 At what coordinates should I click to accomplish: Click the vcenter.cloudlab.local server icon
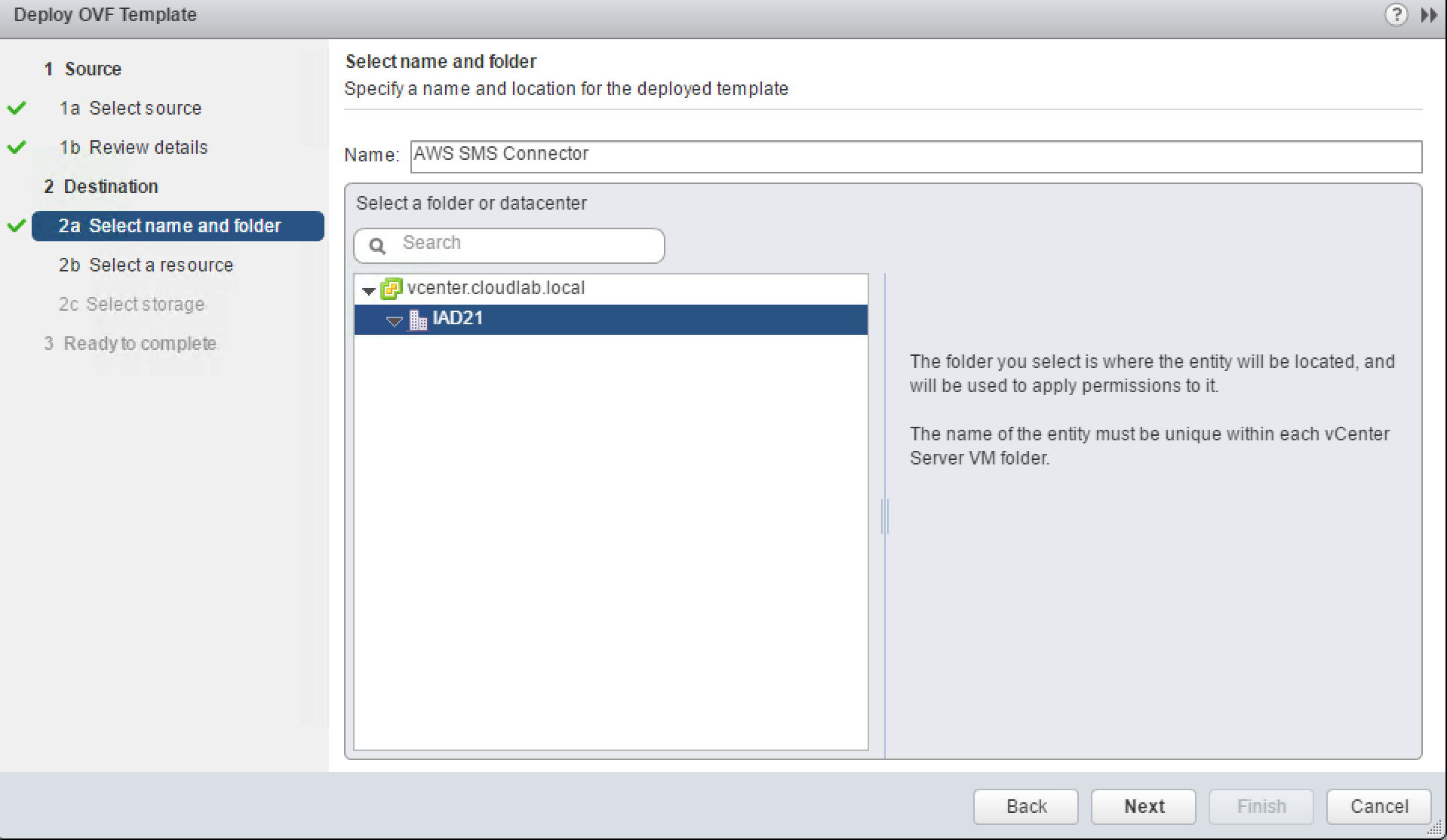[x=392, y=288]
